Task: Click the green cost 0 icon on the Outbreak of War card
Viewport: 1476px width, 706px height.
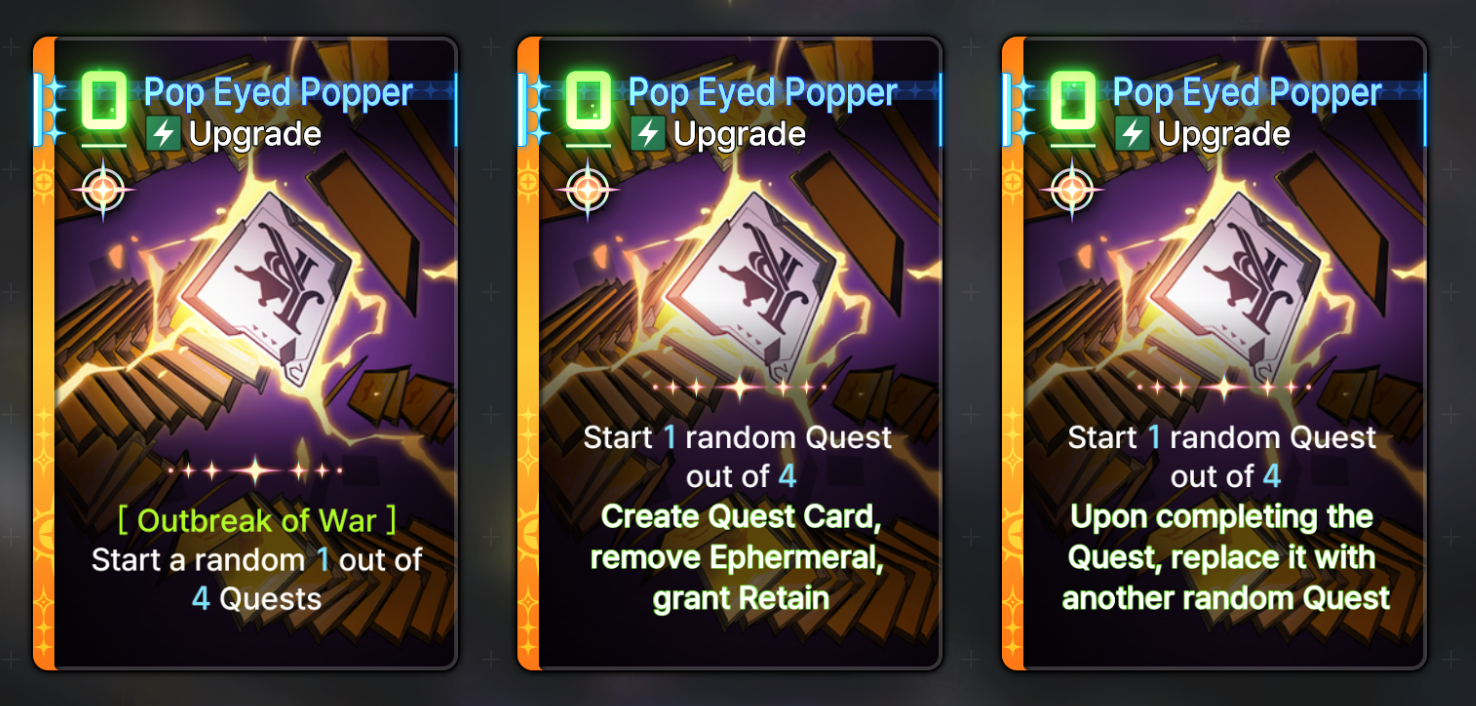Action: point(103,101)
